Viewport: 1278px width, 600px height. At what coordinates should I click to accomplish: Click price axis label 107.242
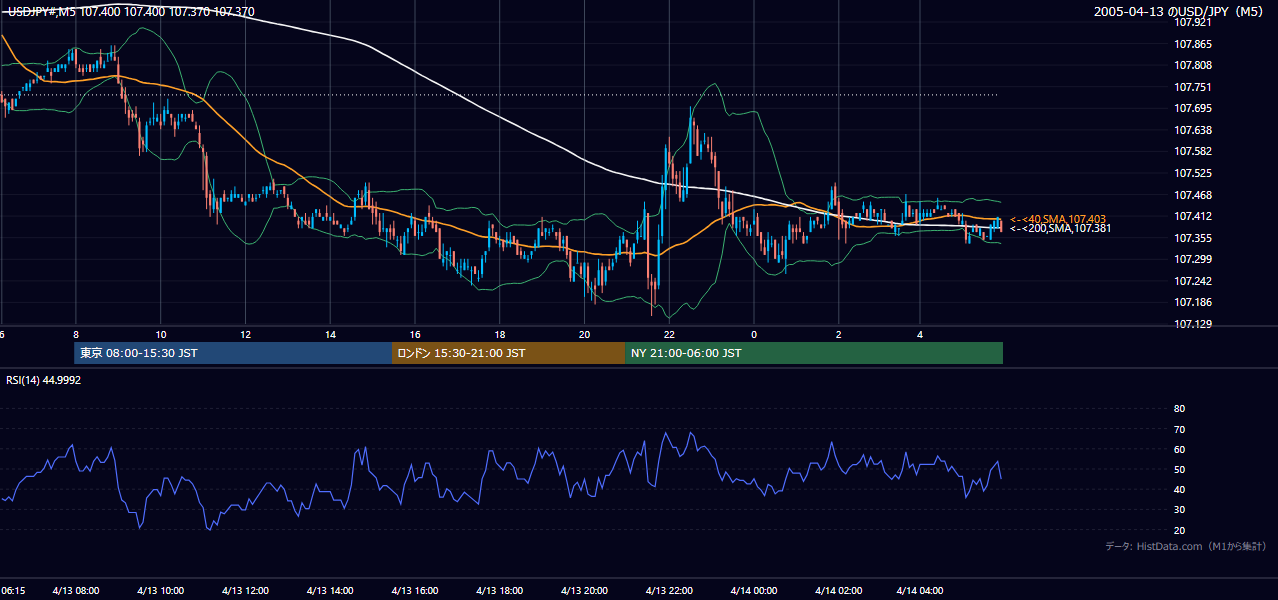click(1194, 281)
